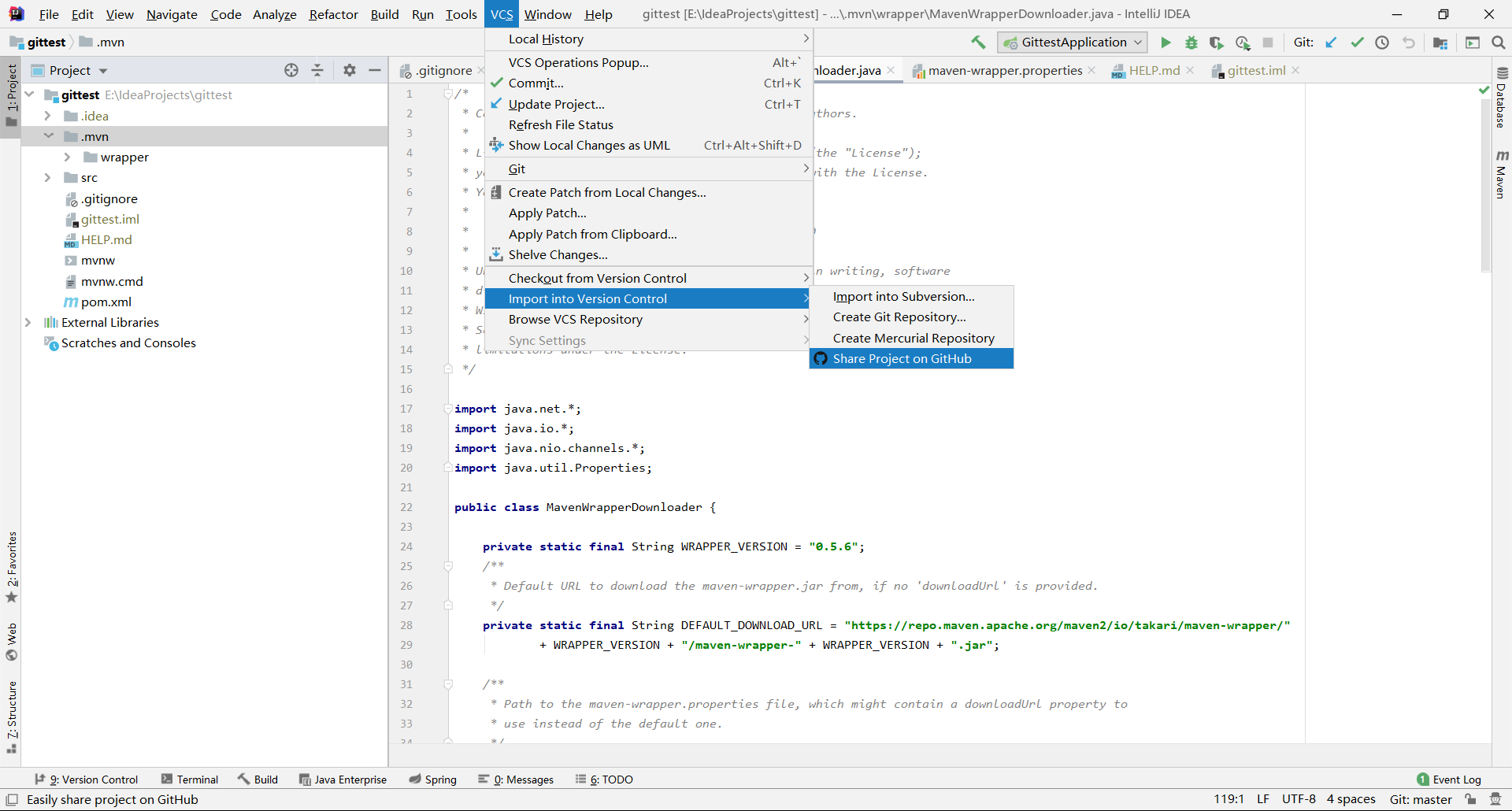Screen dimensions: 1512x811
Task: Open the Web side tool window
Action: coord(11,643)
